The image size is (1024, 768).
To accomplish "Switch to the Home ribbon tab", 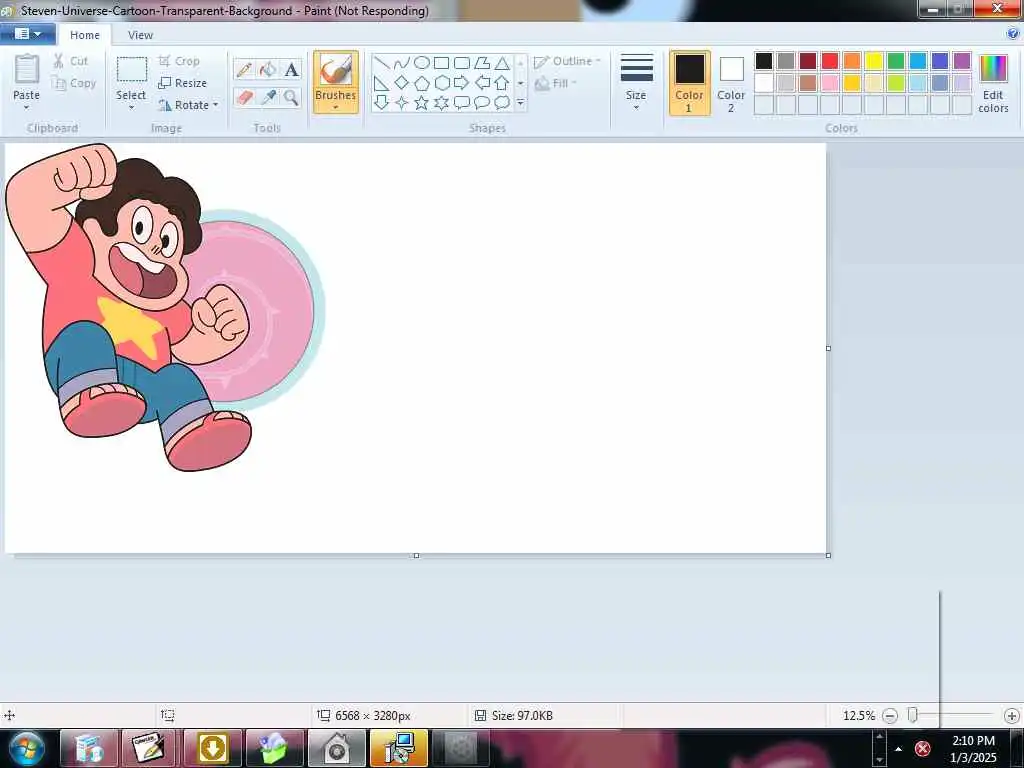I will click(85, 35).
